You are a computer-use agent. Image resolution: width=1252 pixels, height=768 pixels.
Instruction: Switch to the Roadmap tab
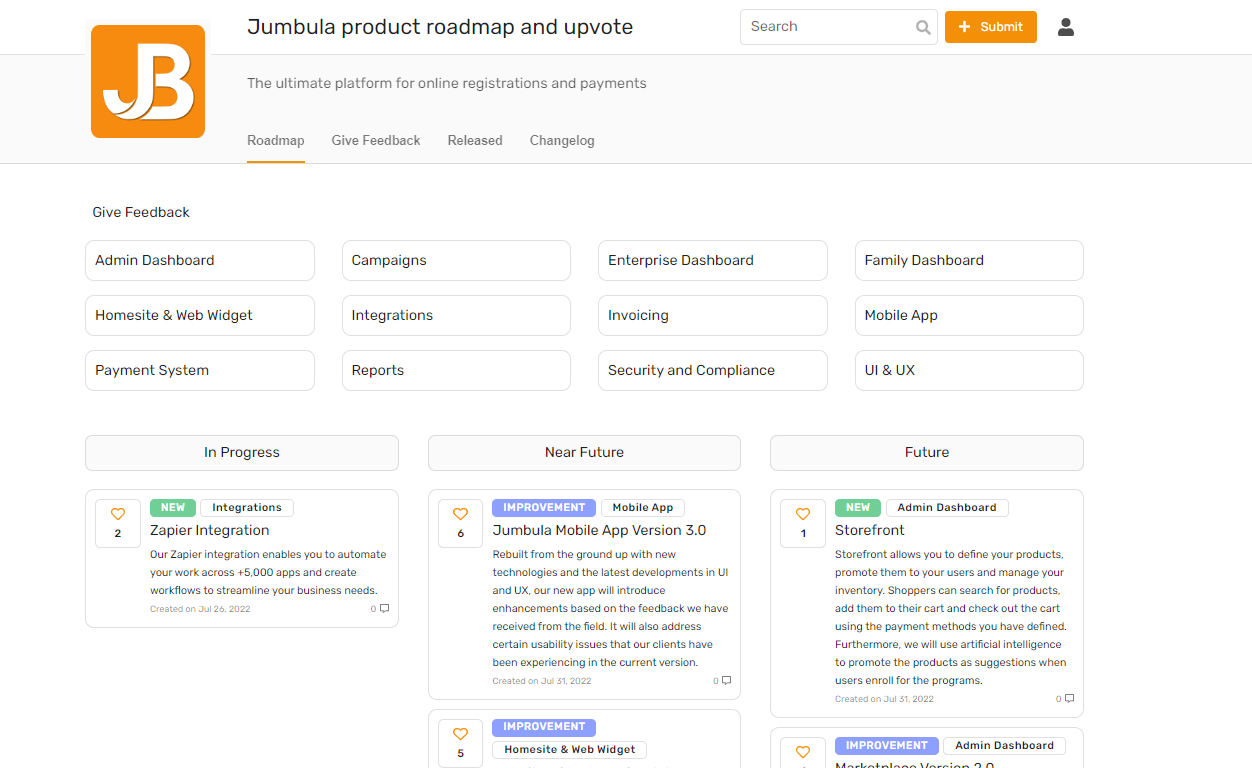click(x=276, y=141)
